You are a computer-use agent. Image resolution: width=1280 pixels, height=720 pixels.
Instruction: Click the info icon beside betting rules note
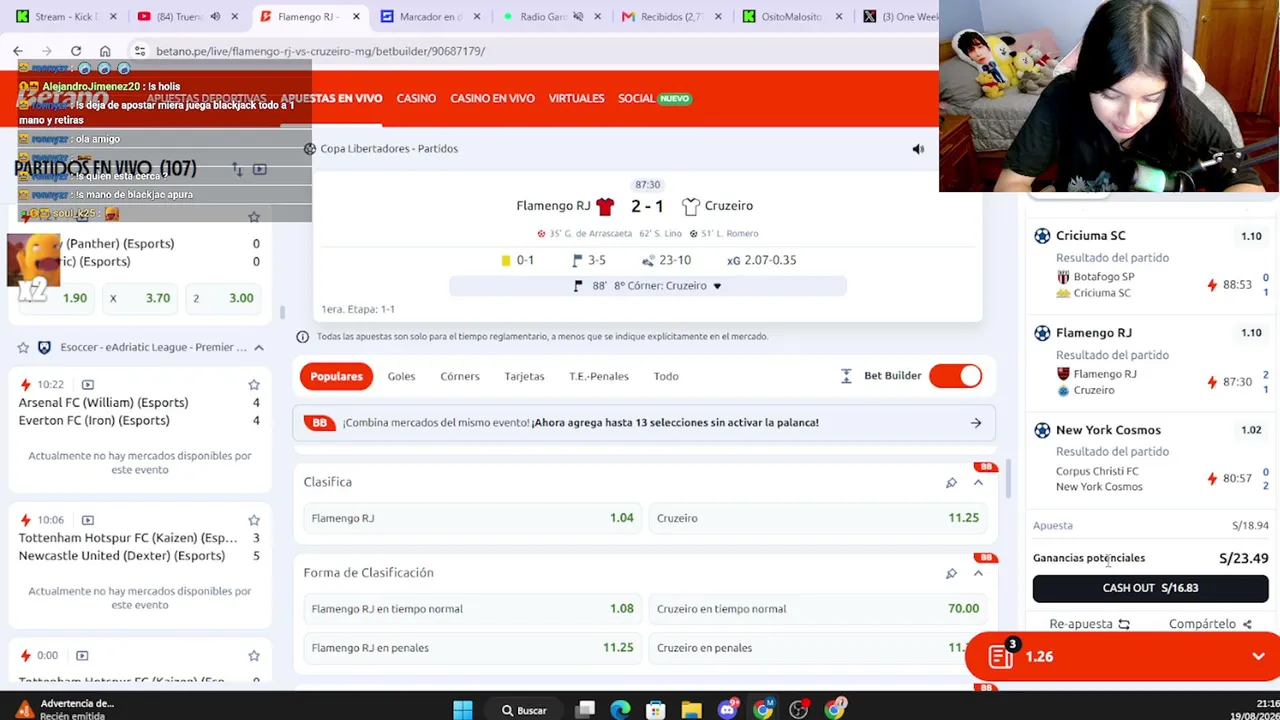[x=302, y=337]
